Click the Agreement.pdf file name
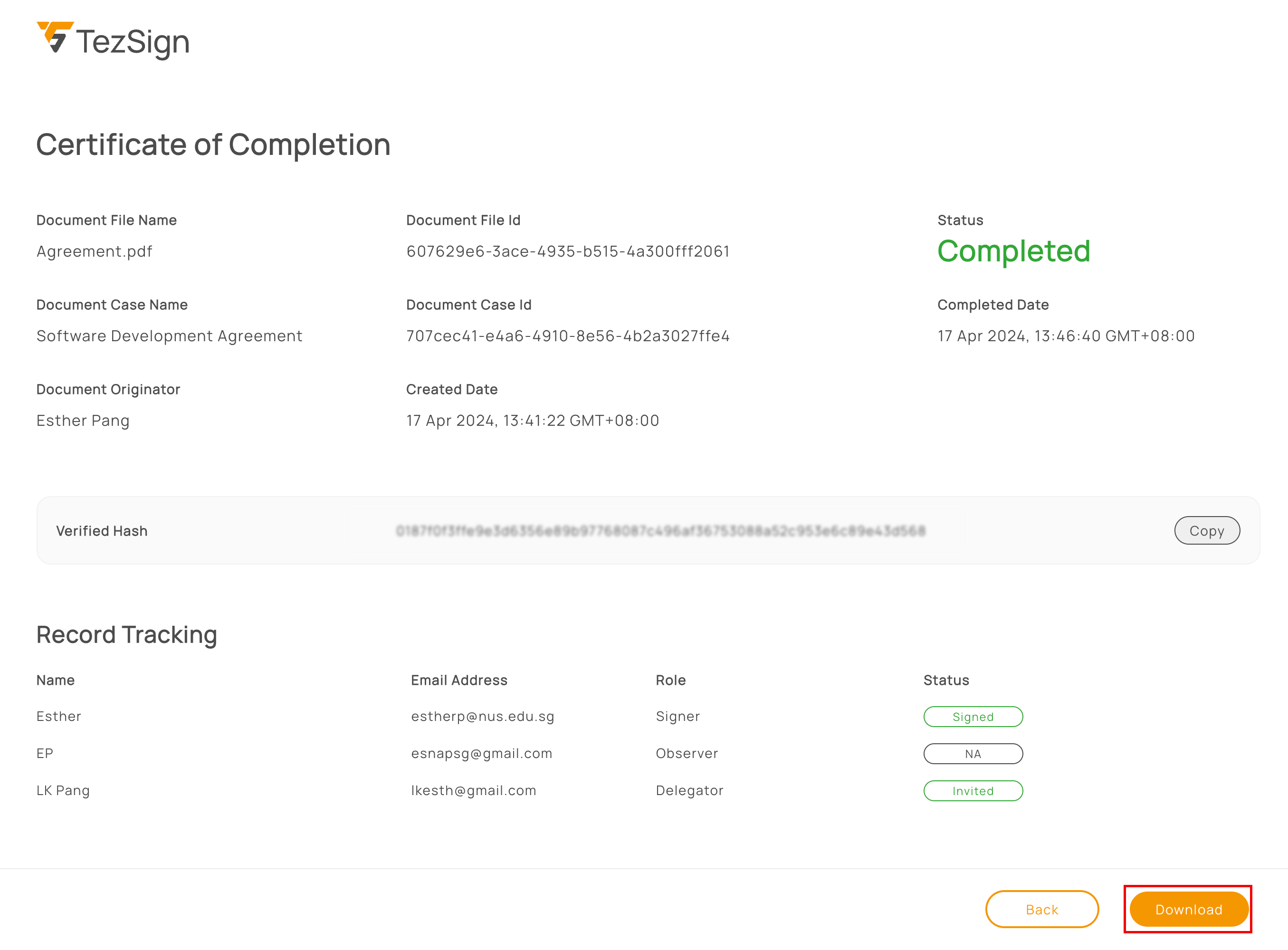 coord(94,252)
